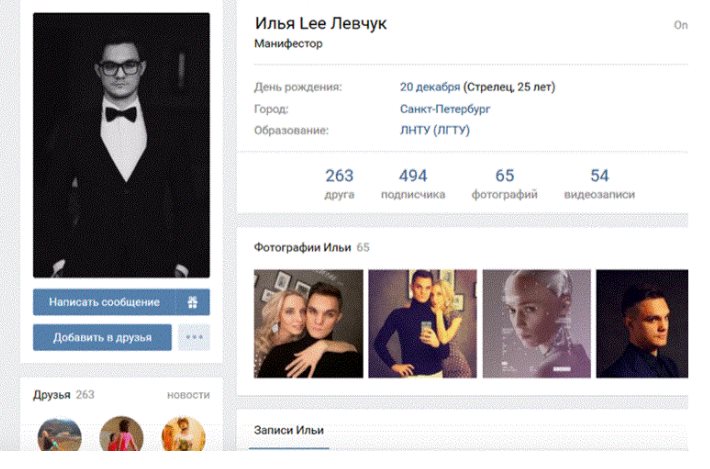Screen dimensions: 710x469
Task: Click the Написать сообщение button
Action: tap(104, 302)
